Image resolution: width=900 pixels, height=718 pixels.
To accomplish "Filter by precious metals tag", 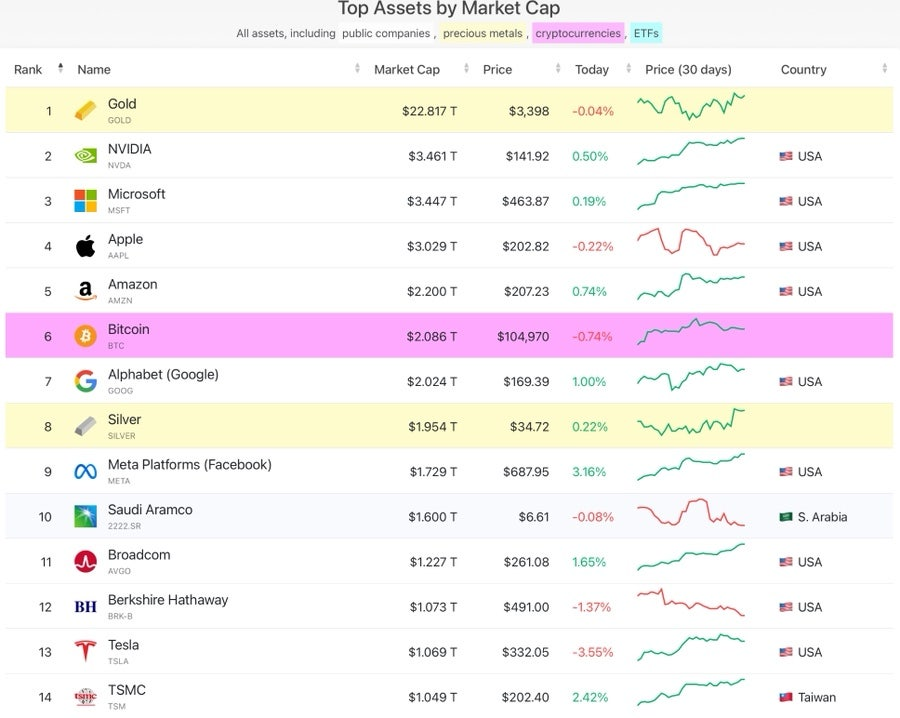I will 483,33.
